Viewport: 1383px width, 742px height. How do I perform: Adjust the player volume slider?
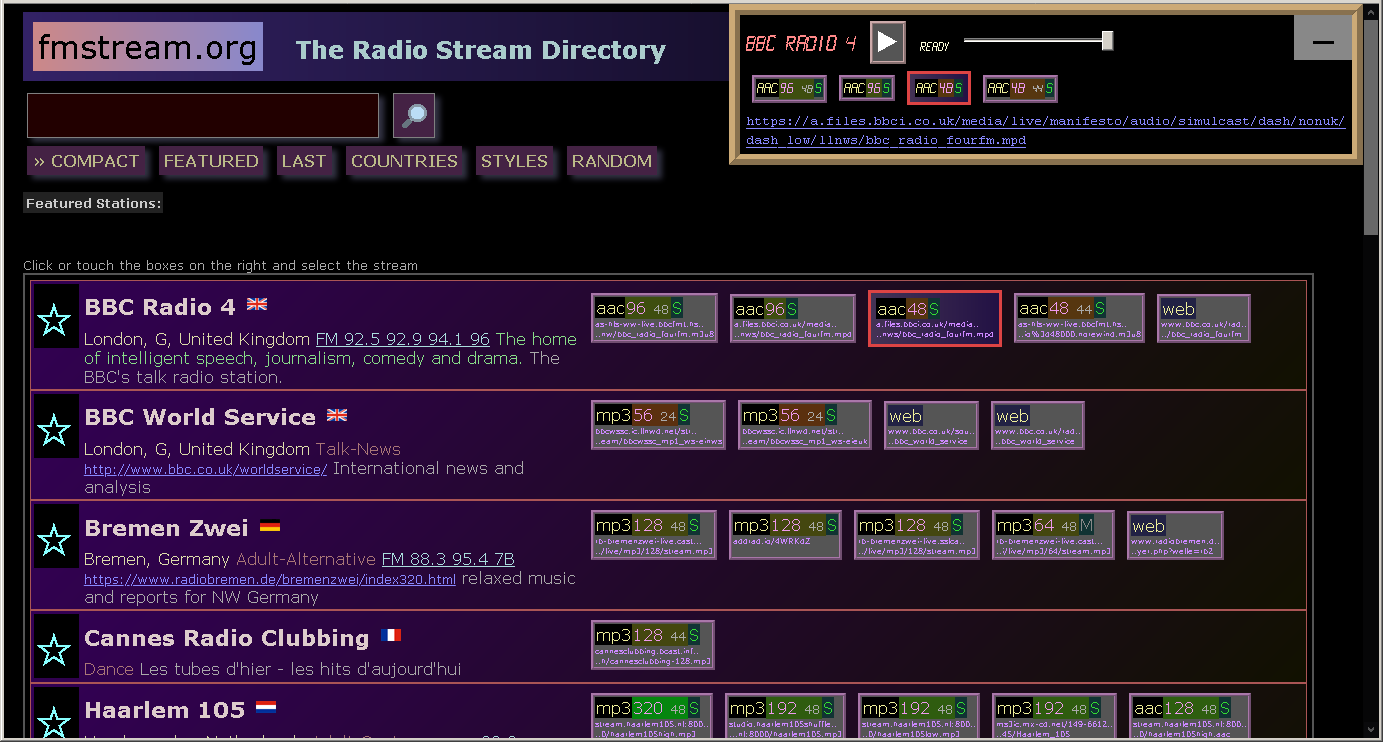click(x=1038, y=41)
